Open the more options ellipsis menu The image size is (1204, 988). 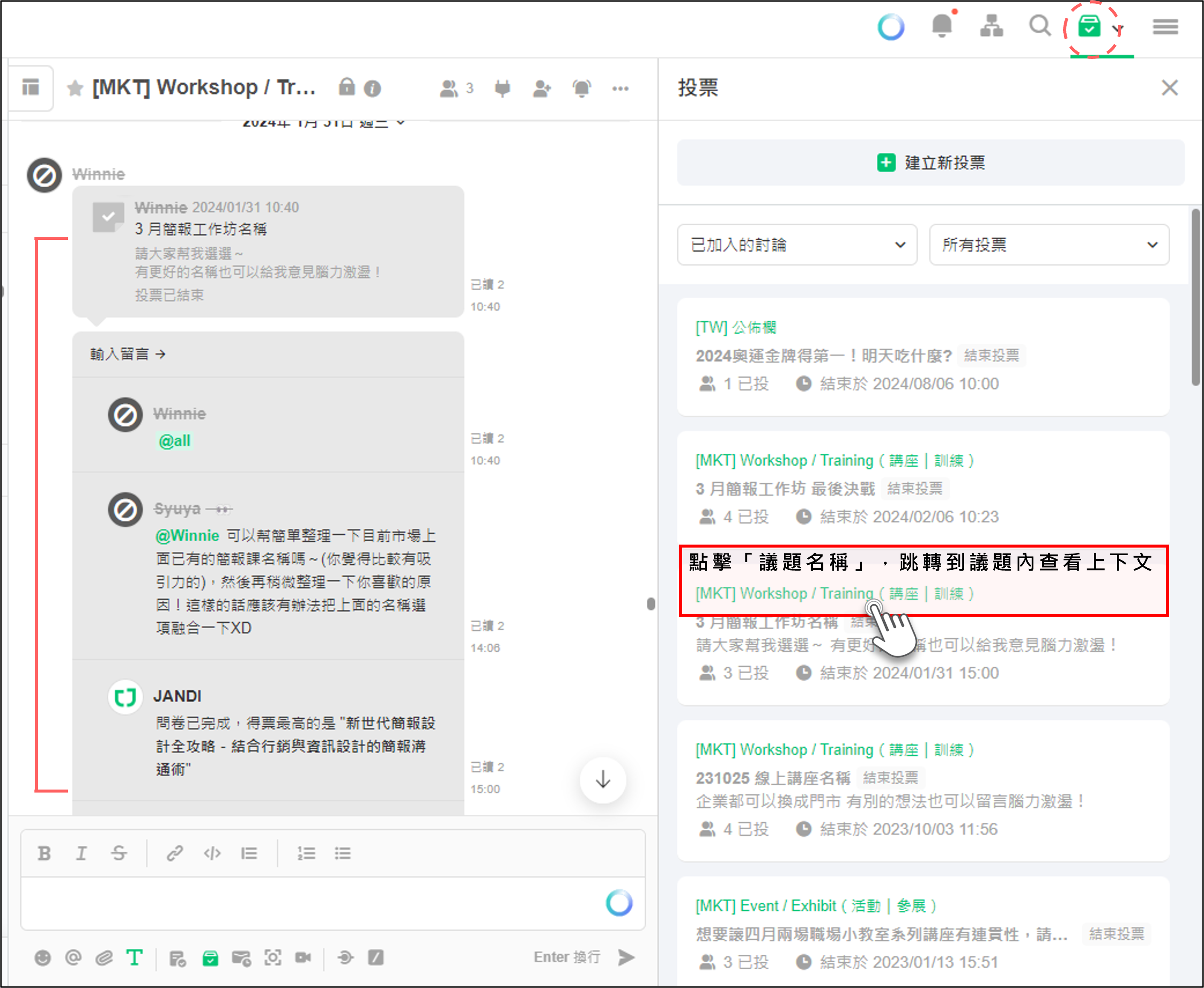point(619,88)
